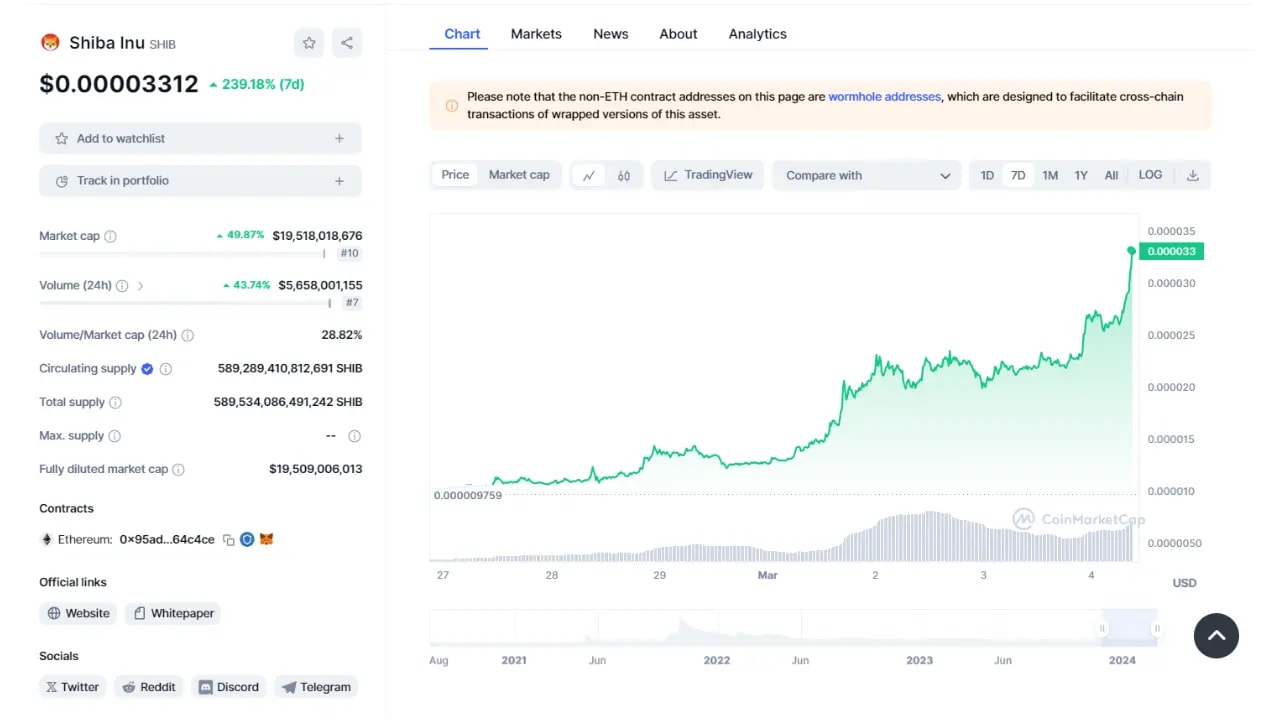This screenshot has height=720, width=1280.
Task: Click plus icon on Track in portfolio
Action: coord(339,181)
